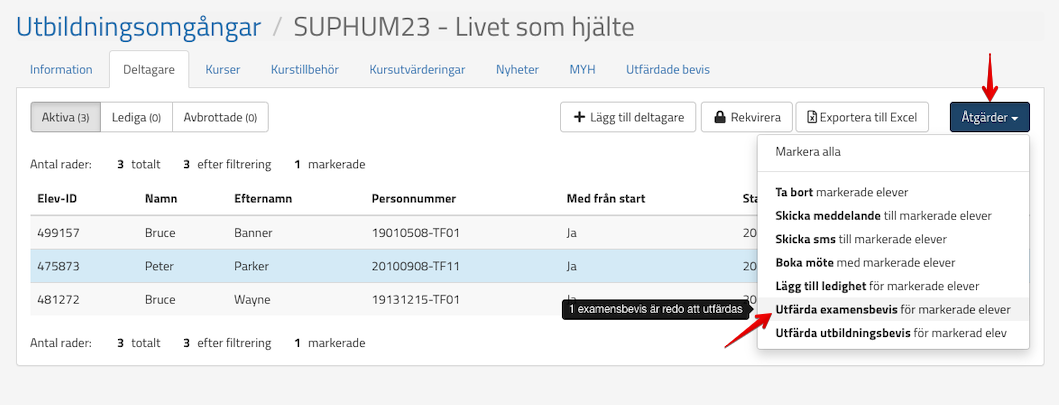Select the Bruce Banner row
Screen dimensions: 1059x405
click(300, 233)
